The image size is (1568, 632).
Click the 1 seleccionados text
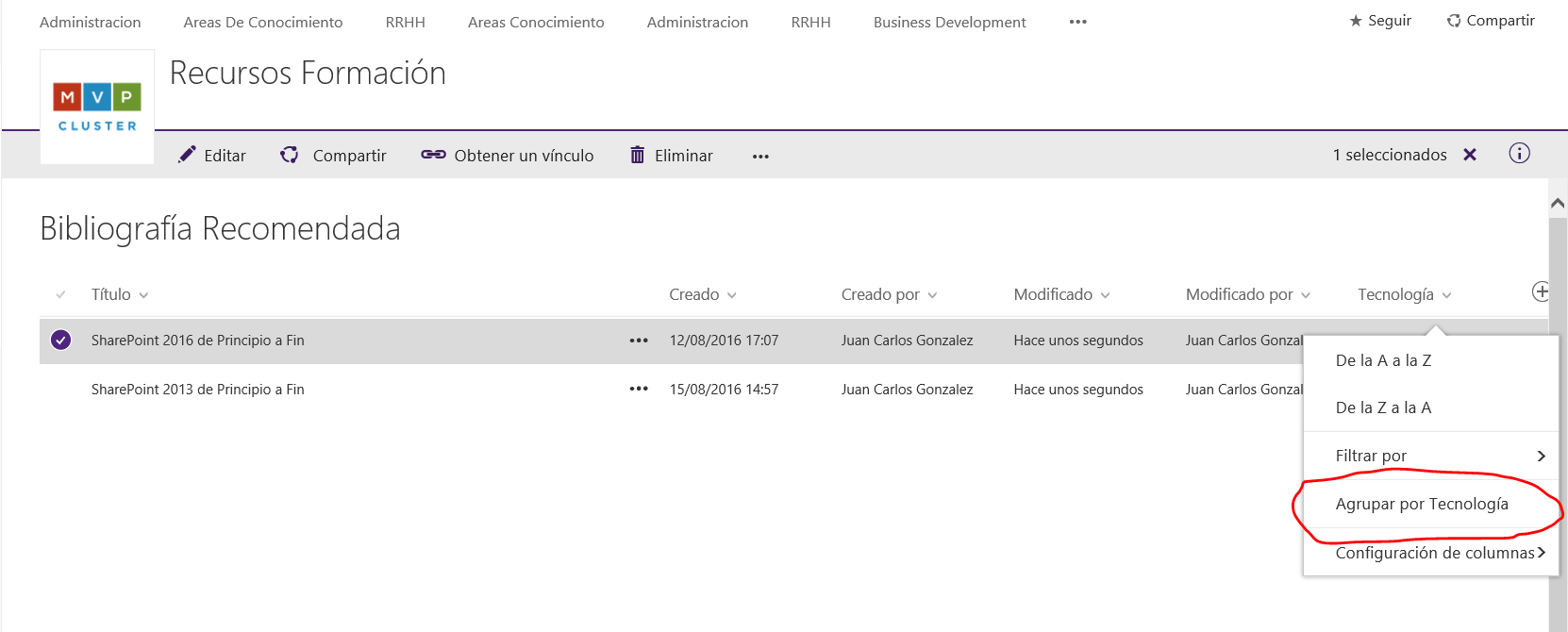[1390, 155]
